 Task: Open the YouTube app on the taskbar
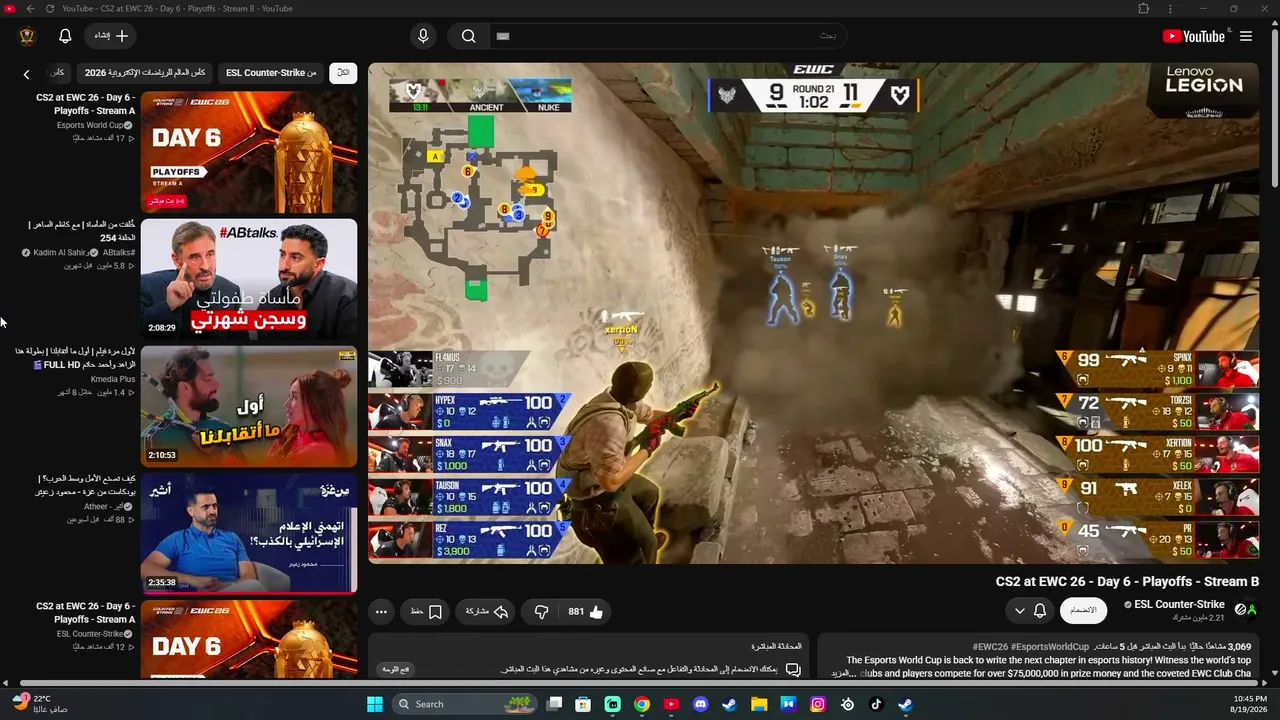pos(671,704)
